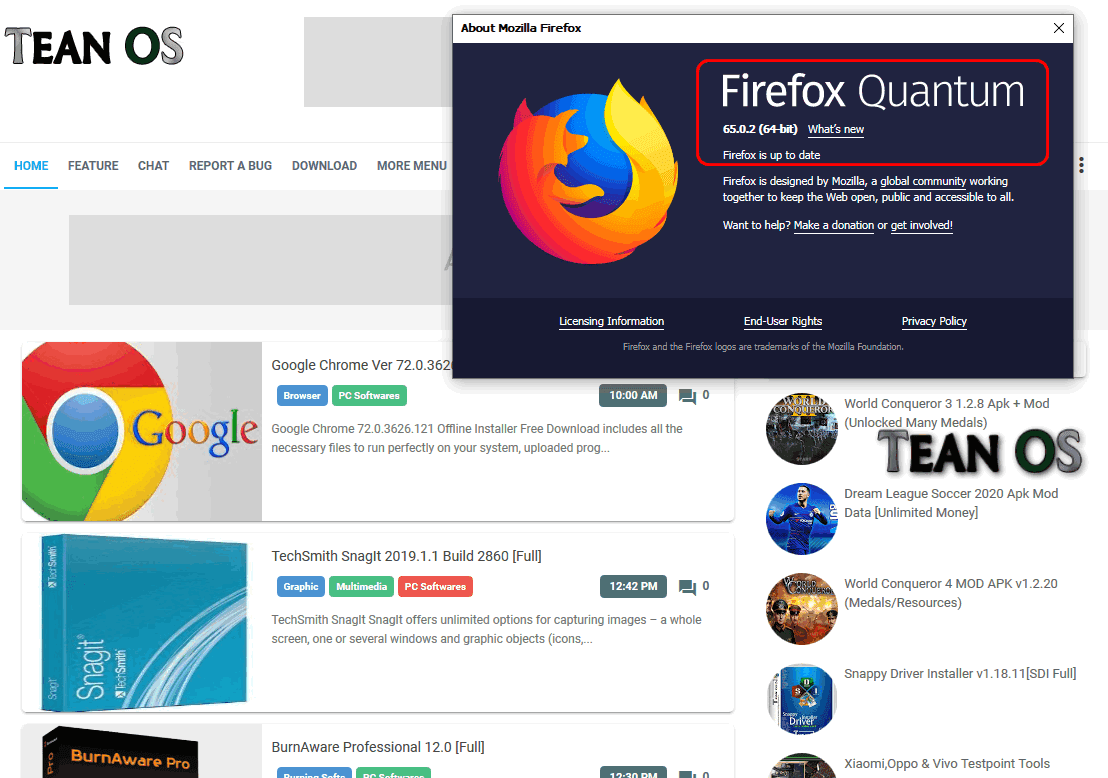The height and width of the screenshot is (778, 1108).
Task: Expand the MORE MENU item
Action: [x=412, y=165]
